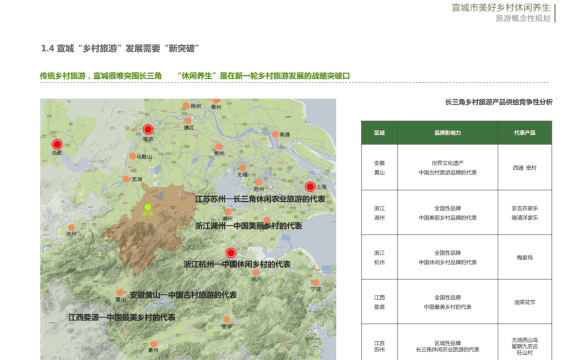The image size is (570, 360).
Task: Click the 江苏苏州 map annotation label
Action: (260, 199)
